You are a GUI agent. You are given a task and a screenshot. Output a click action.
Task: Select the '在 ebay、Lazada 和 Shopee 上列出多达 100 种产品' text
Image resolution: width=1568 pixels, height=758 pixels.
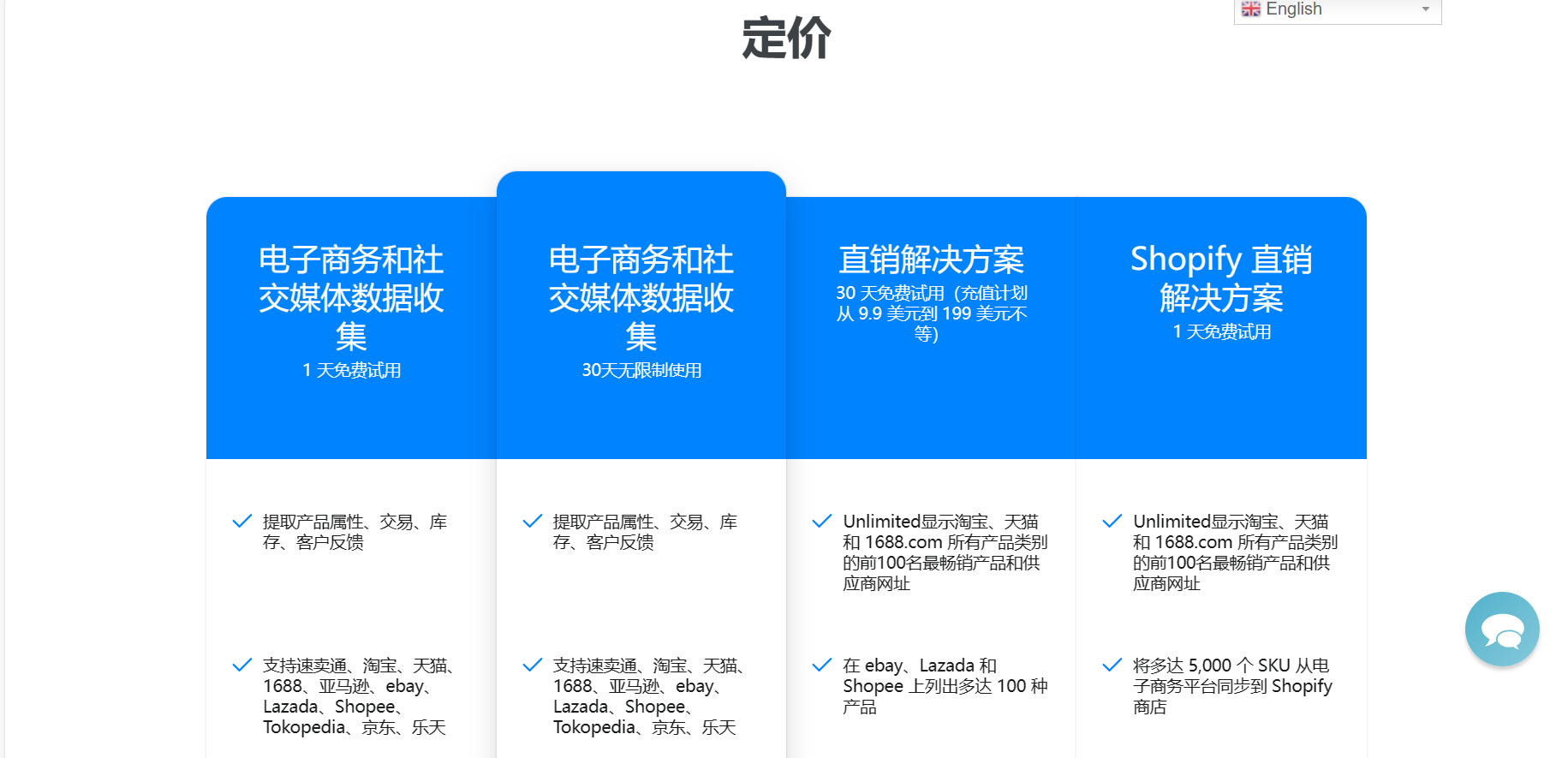coord(945,686)
